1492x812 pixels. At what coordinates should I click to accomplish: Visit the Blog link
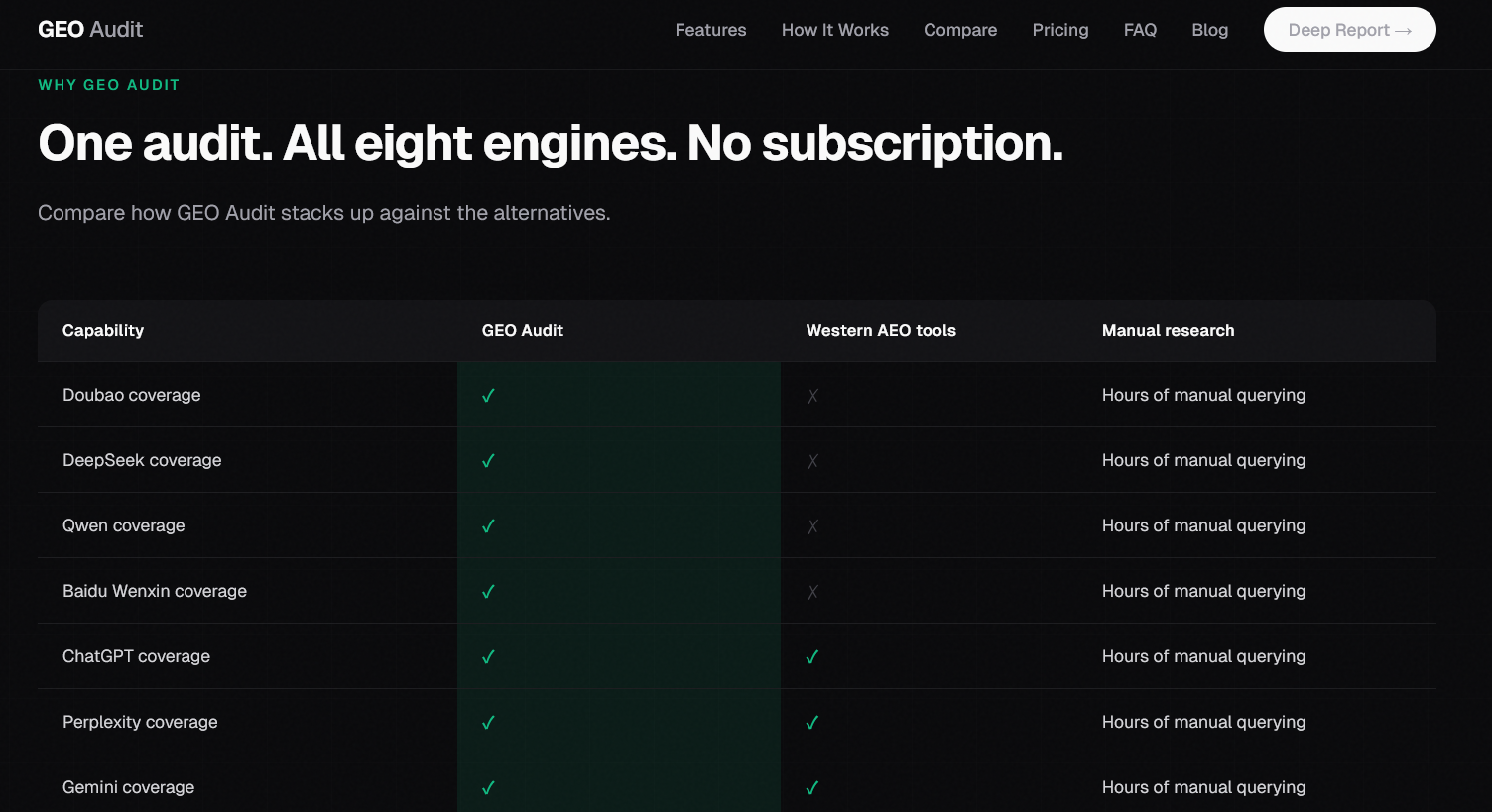pos(1209,30)
